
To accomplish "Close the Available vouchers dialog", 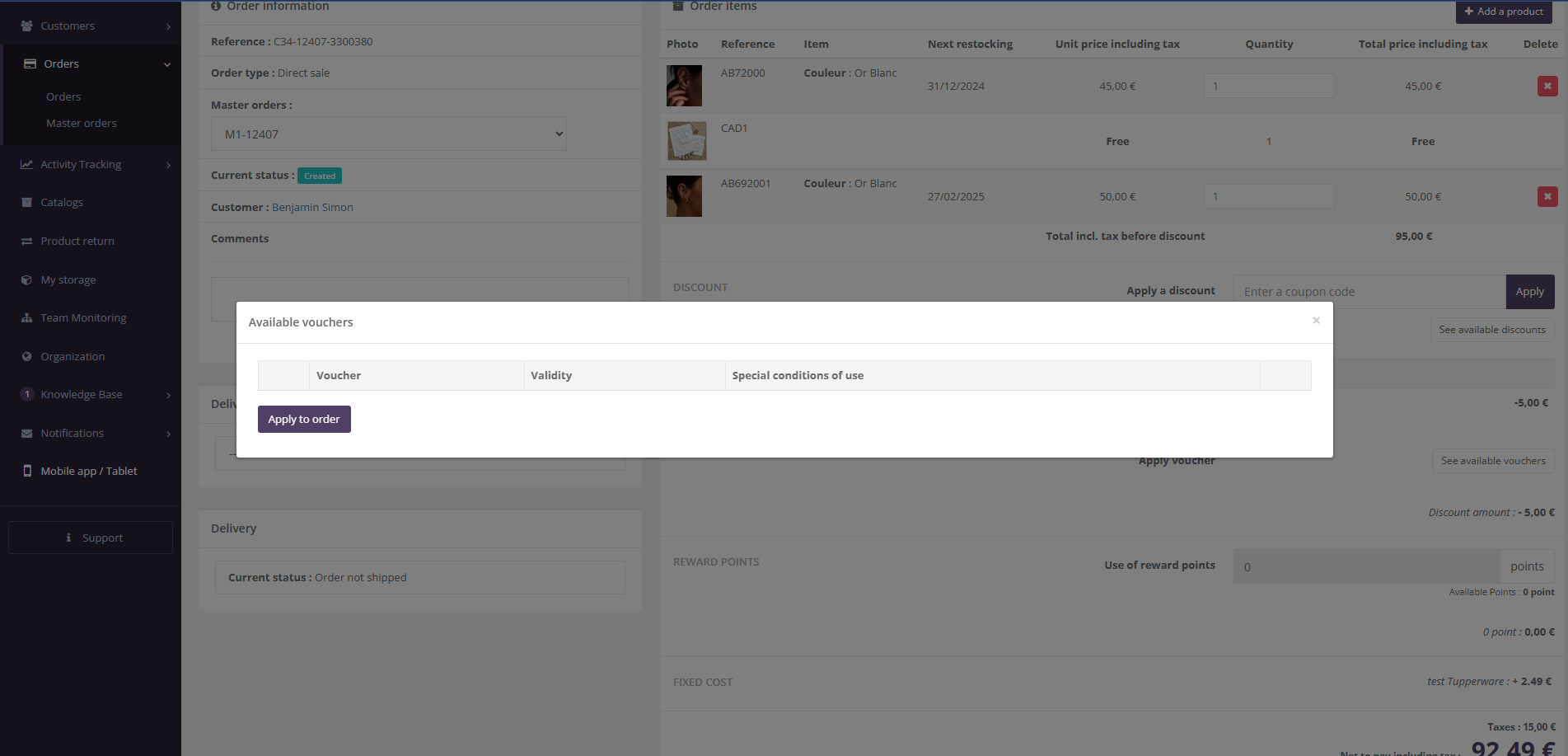I will [x=1316, y=321].
